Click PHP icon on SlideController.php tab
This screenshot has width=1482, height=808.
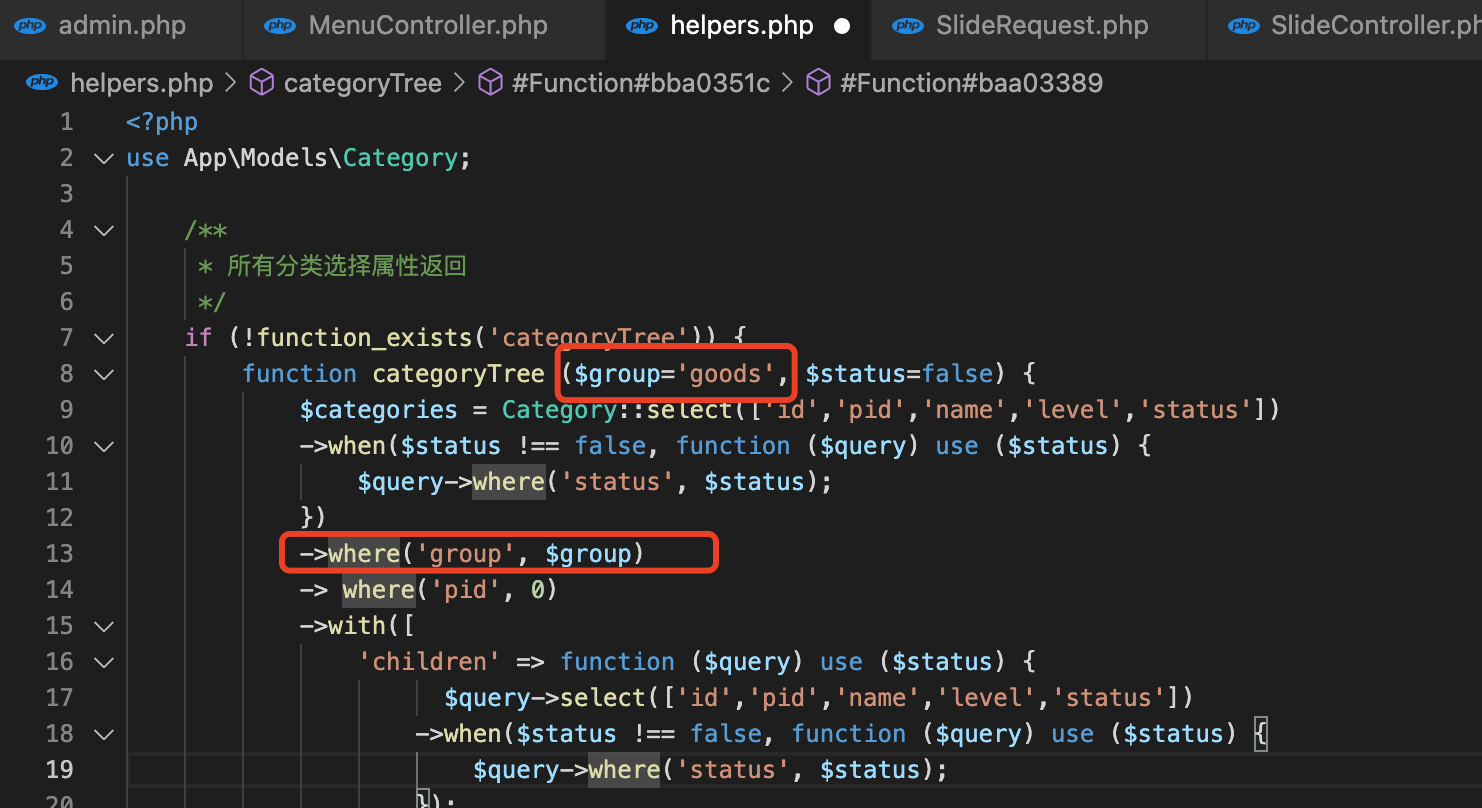1243,26
